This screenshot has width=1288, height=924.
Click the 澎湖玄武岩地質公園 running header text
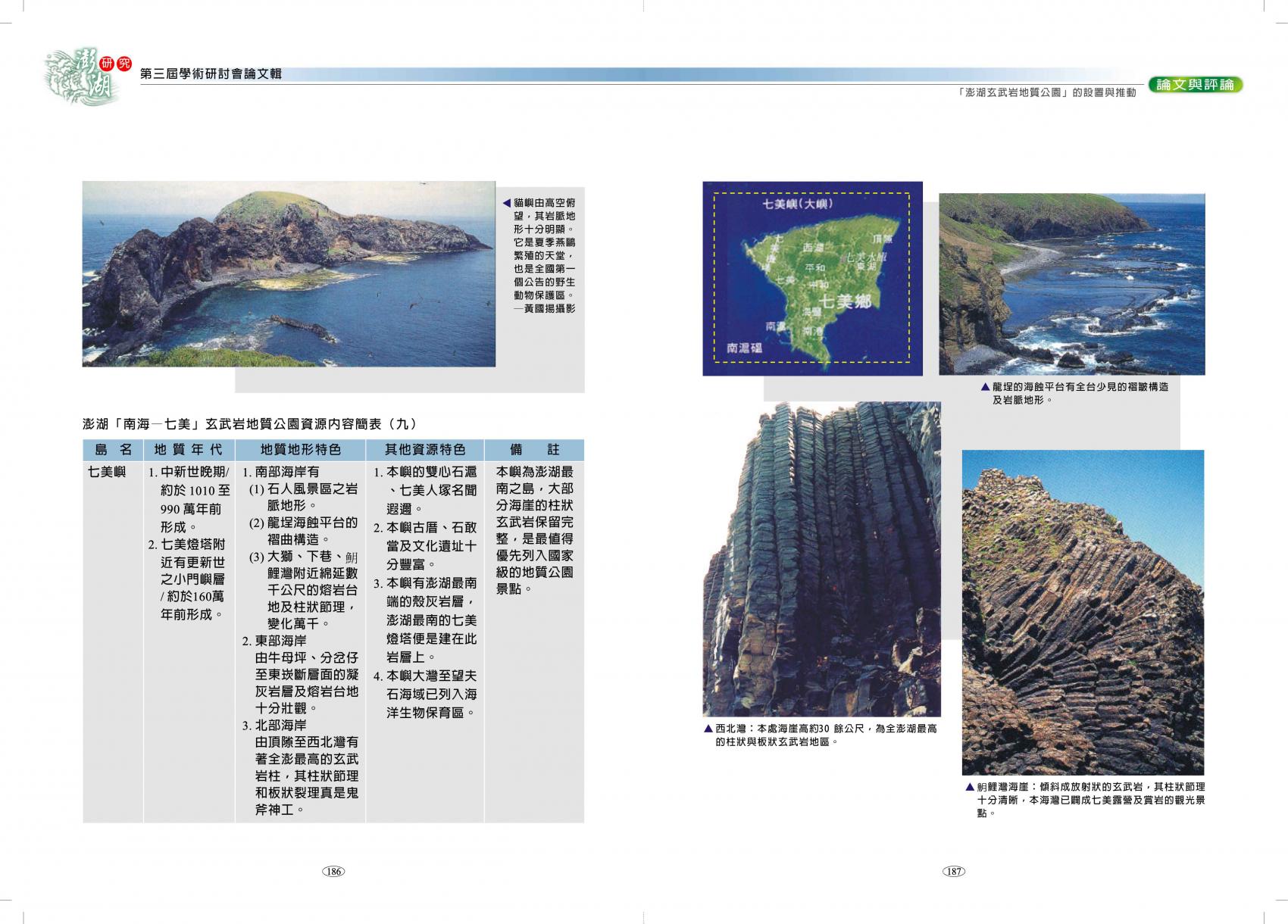[x=1046, y=92]
